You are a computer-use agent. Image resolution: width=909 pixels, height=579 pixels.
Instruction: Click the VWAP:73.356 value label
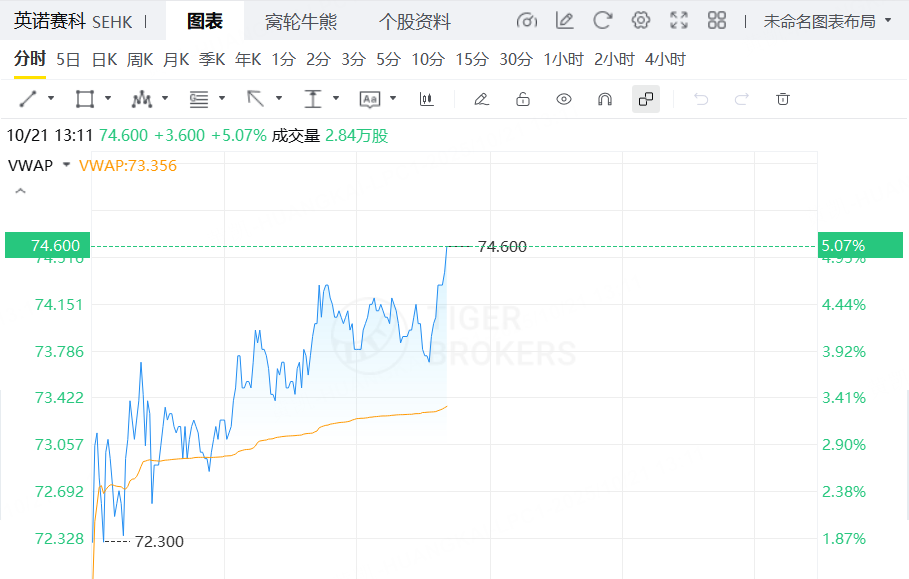coord(128,165)
